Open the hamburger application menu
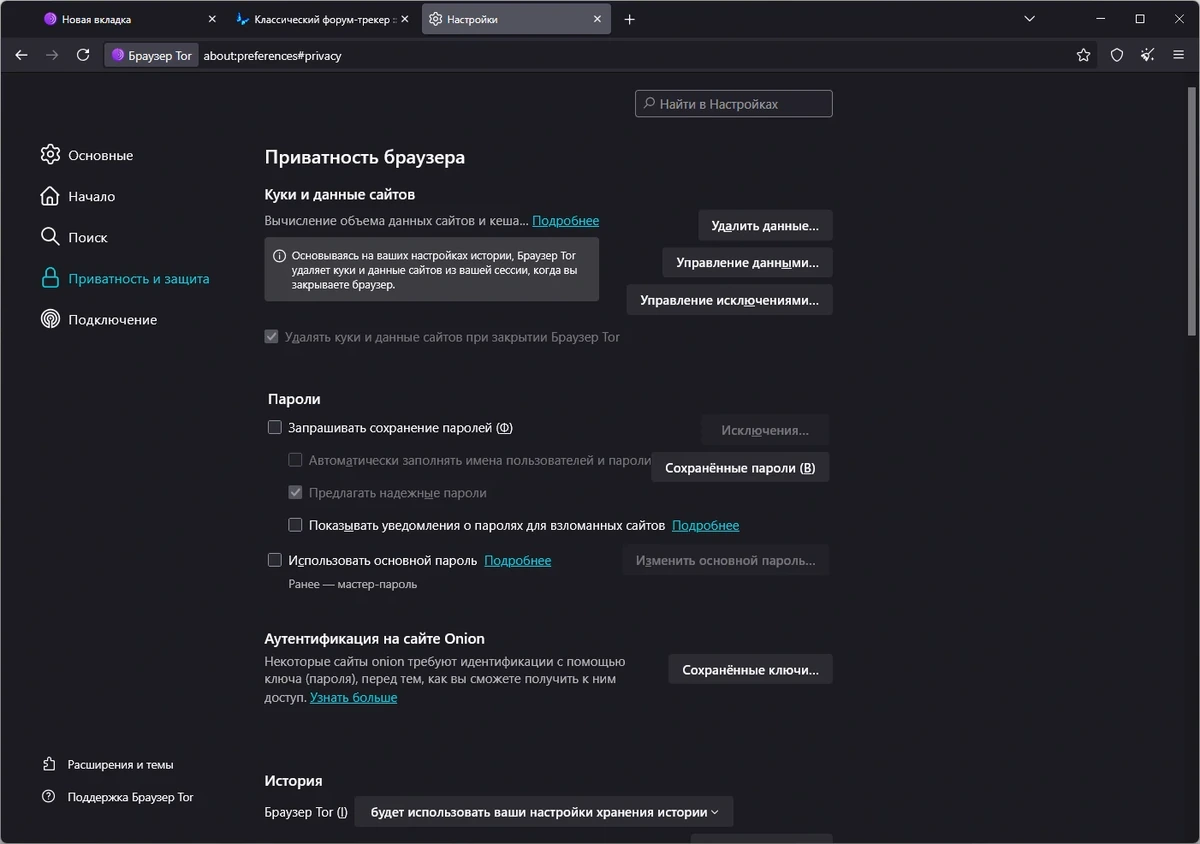 1179,56
